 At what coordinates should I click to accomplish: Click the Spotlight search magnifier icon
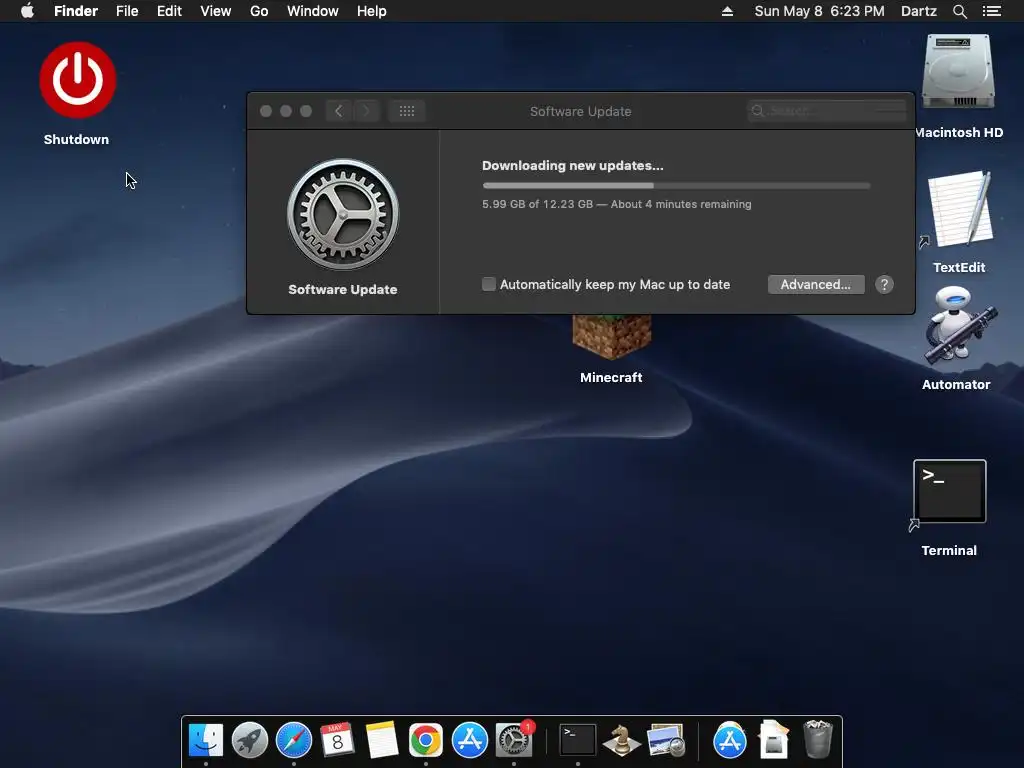pyautogui.click(x=959, y=11)
